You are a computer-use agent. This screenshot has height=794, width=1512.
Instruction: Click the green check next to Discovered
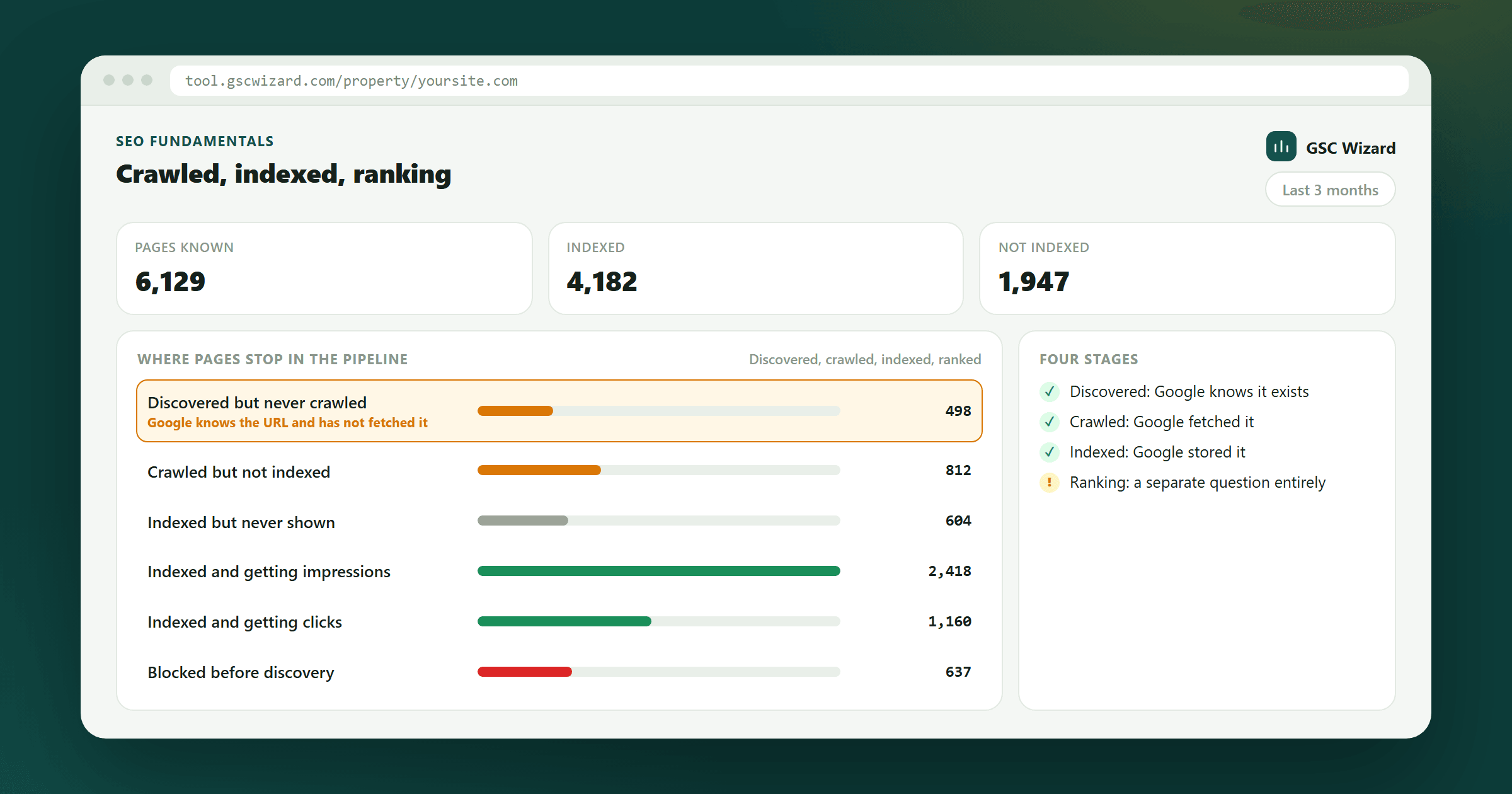pyautogui.click(x=1049, y=392)
